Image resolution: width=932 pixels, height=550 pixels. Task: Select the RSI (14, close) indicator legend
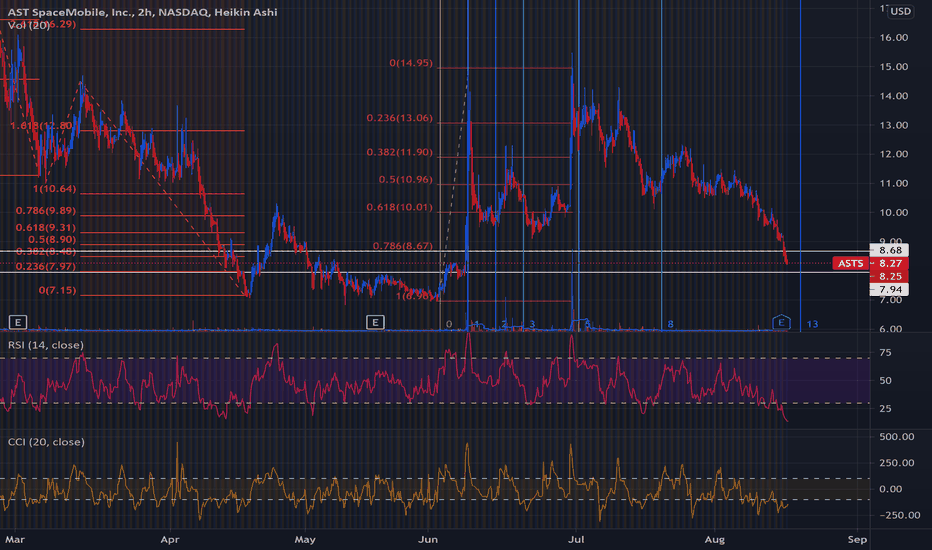[x=46, y=345]
